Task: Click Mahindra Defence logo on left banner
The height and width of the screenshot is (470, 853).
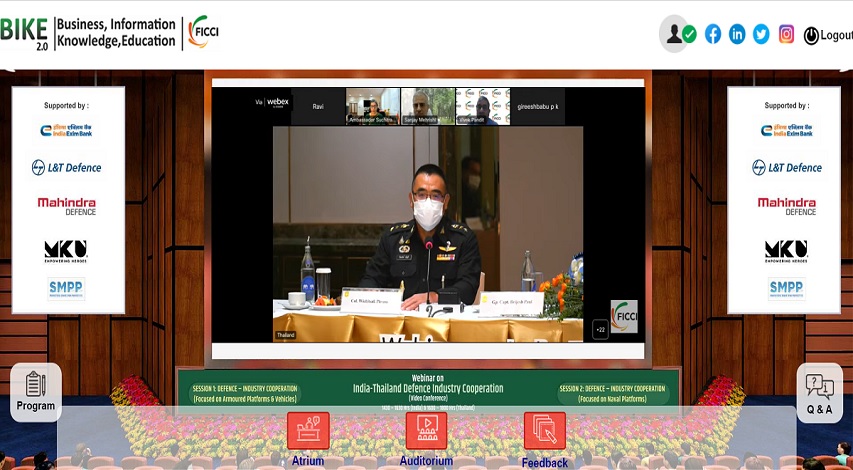Action: click(66, 206)
